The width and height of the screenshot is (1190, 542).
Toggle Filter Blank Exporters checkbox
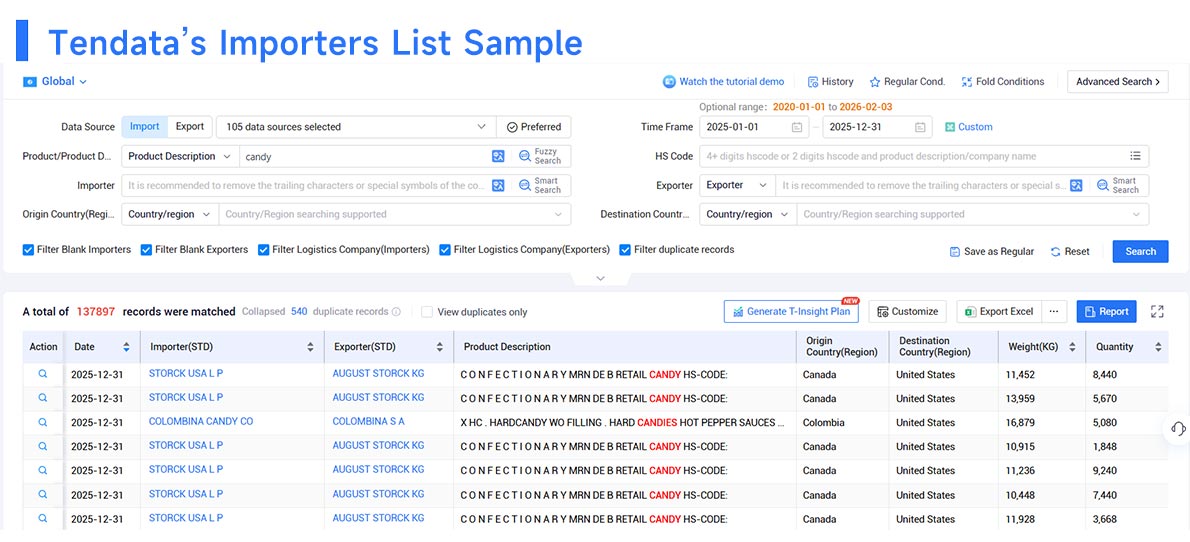(x=146, y=250)
